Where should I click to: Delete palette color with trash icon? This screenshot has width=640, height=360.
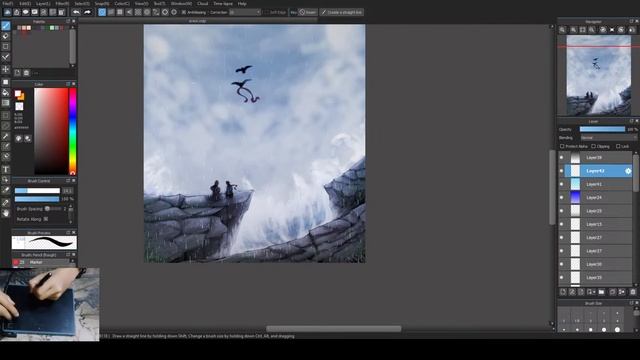pyautogui.click(x=26, y=73)
